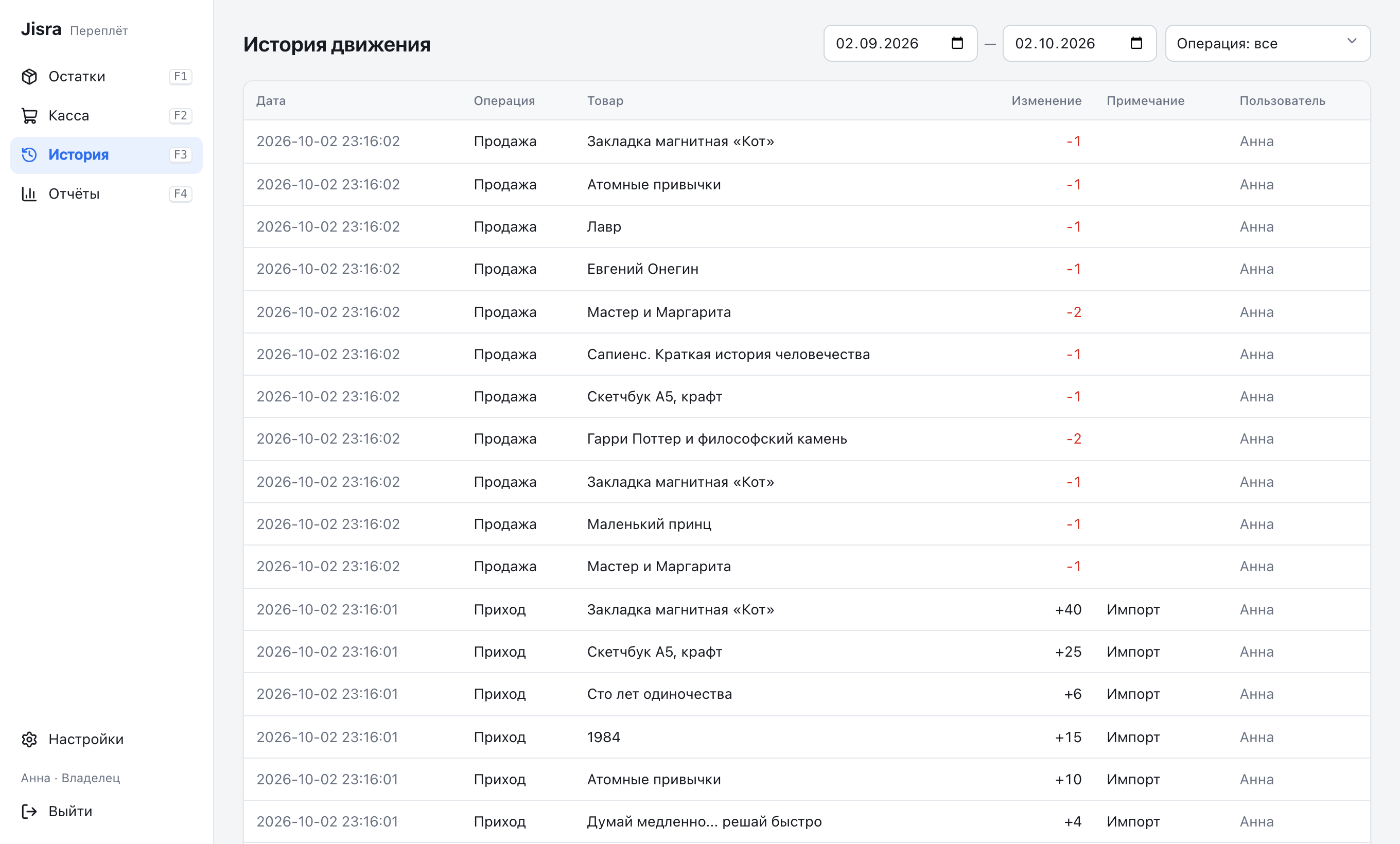The width and height of the screenshot is (1400, 844).
Task: Click the start date field 02.09.2026
Action: (x=900, y=43)
